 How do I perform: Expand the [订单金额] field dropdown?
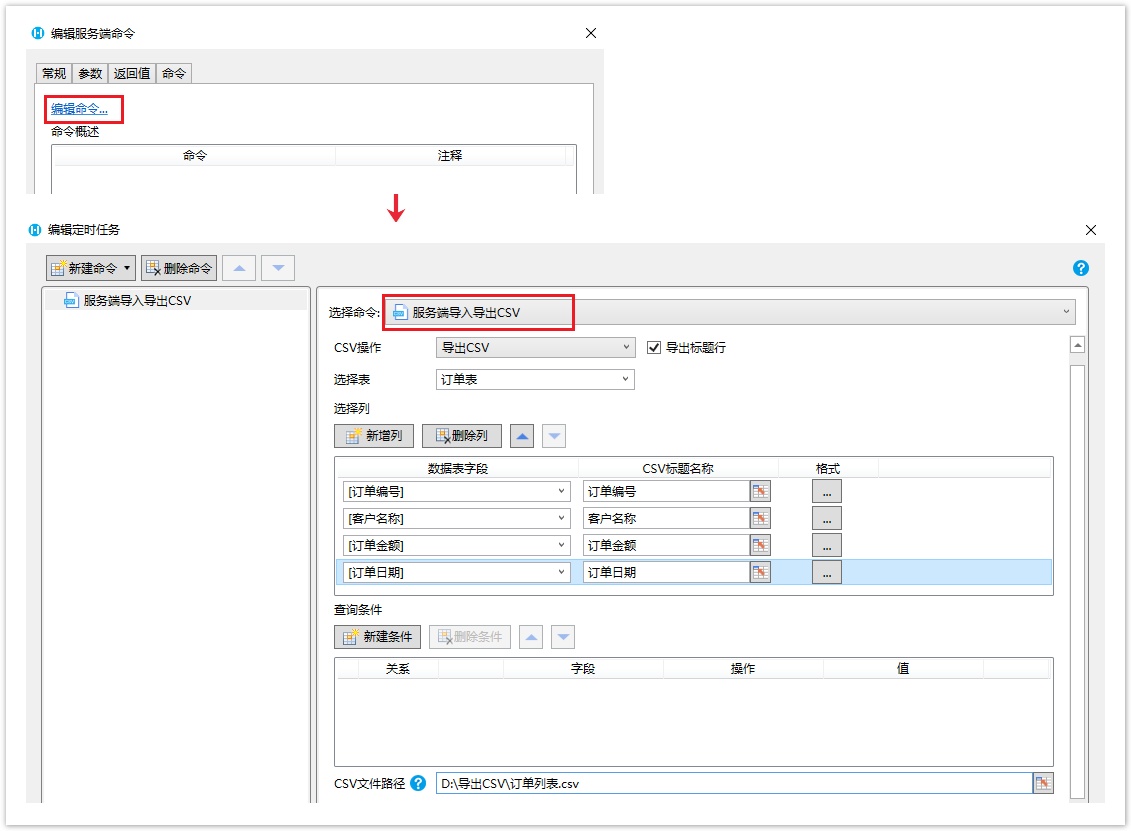point(561,546)
